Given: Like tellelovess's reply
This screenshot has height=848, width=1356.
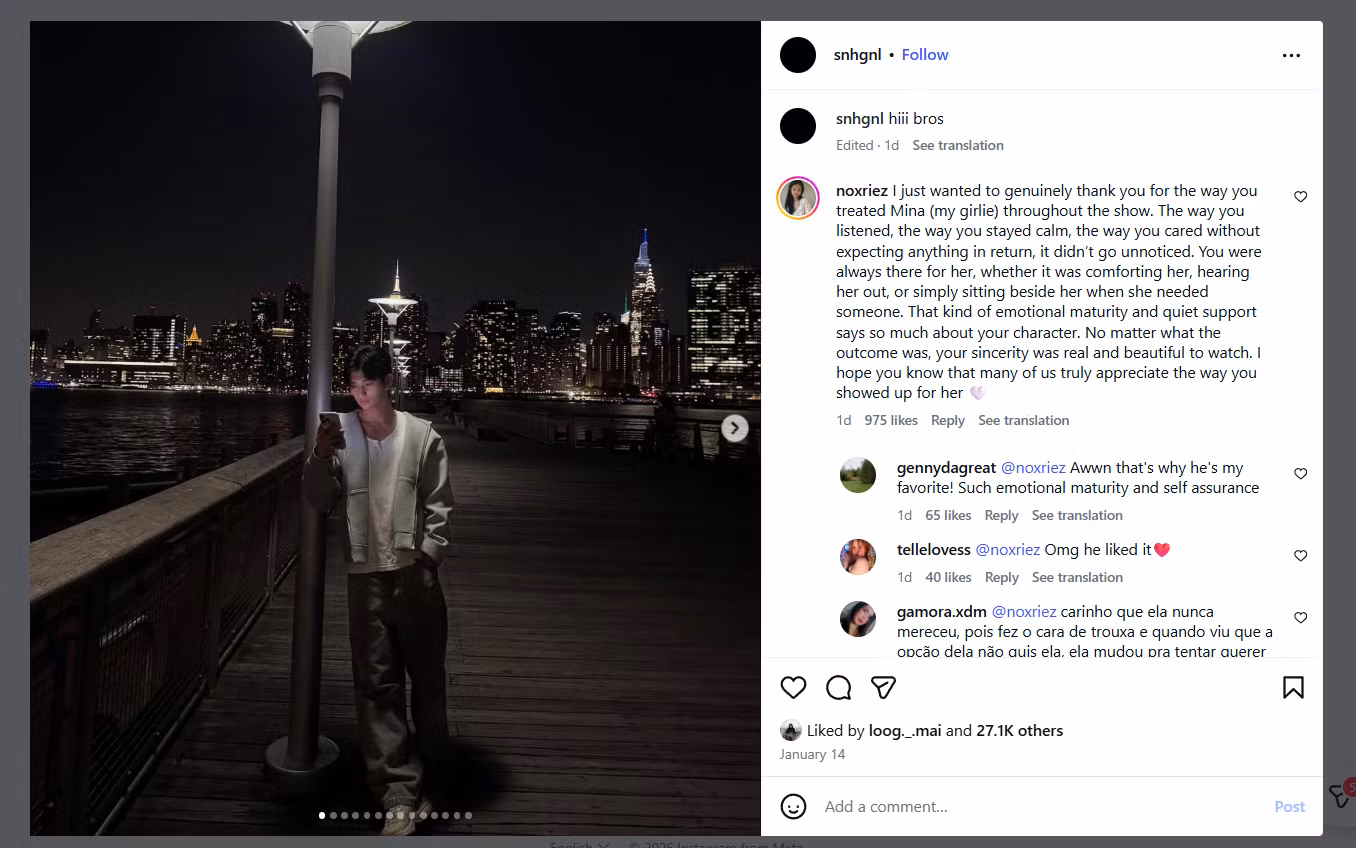Looking at the screenshot, I should tap(1300, 556).
